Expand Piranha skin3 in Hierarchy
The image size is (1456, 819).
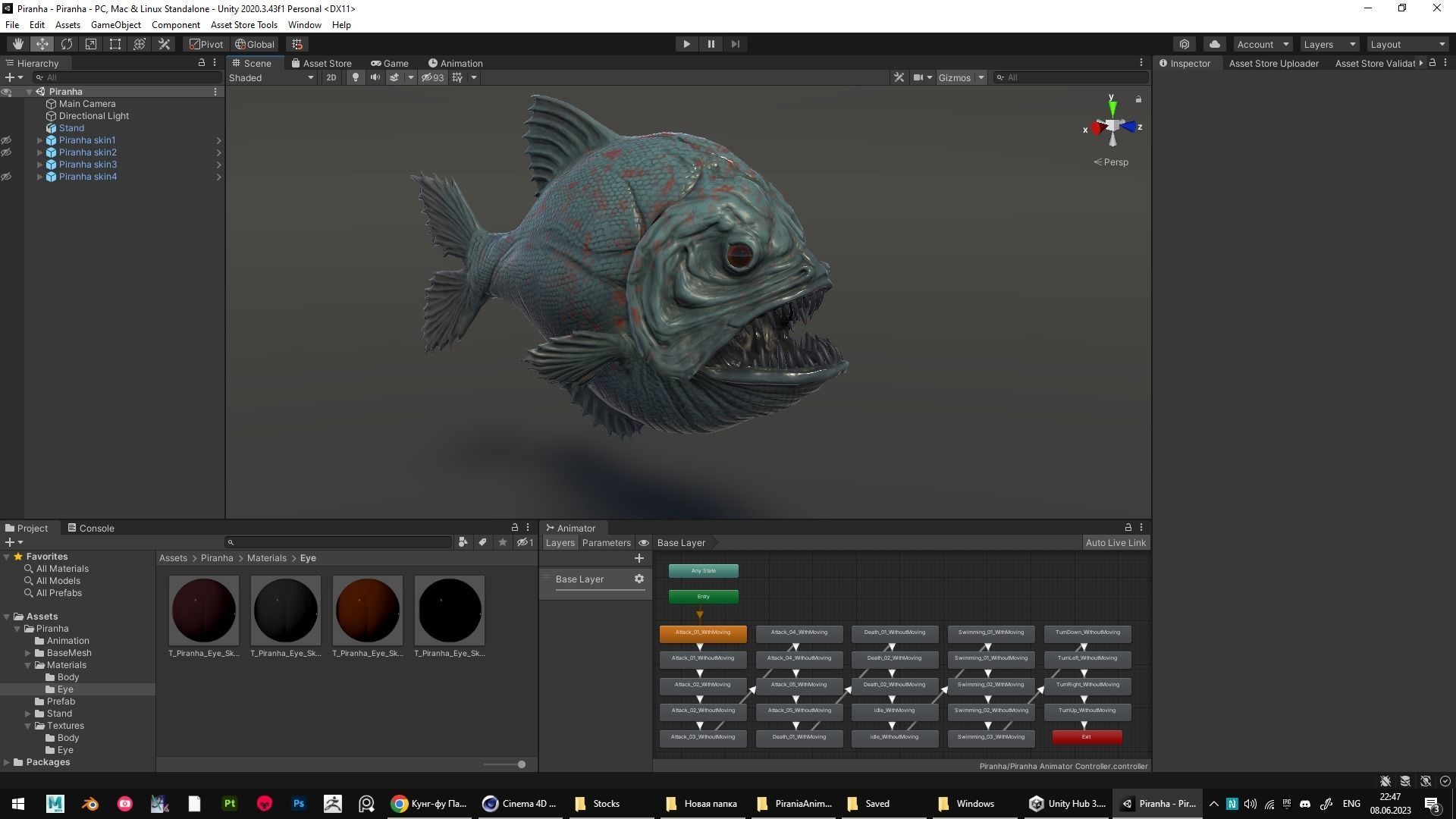pyautogui.click(x=40, y=165)
